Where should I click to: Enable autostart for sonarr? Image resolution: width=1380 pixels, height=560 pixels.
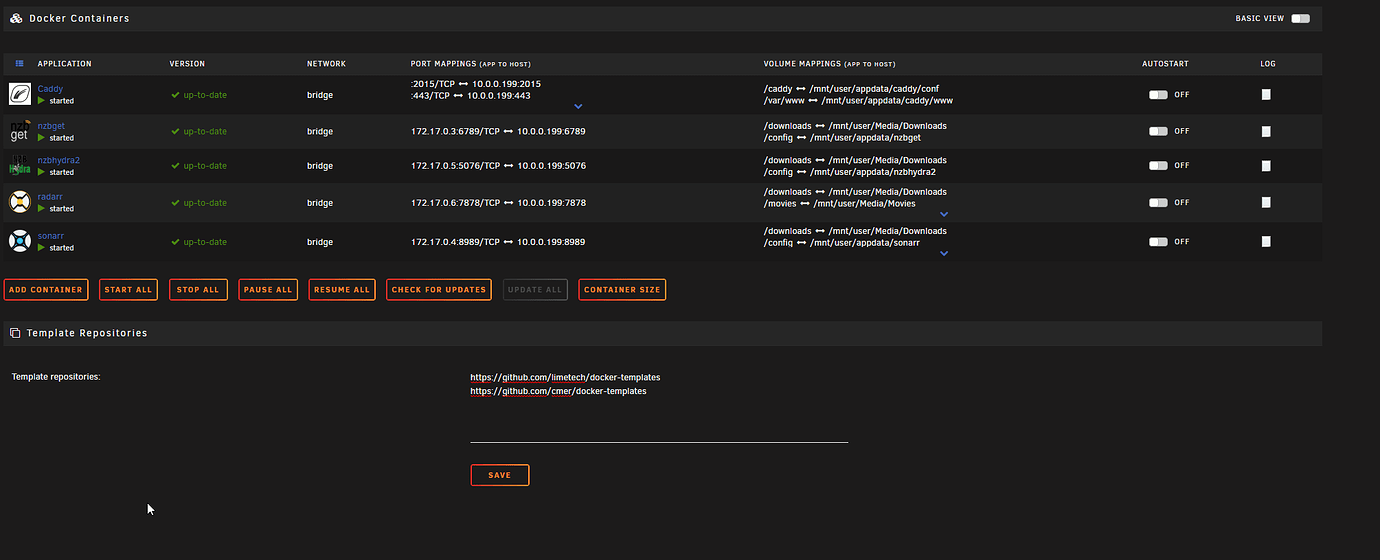[x=1158, y=241]
